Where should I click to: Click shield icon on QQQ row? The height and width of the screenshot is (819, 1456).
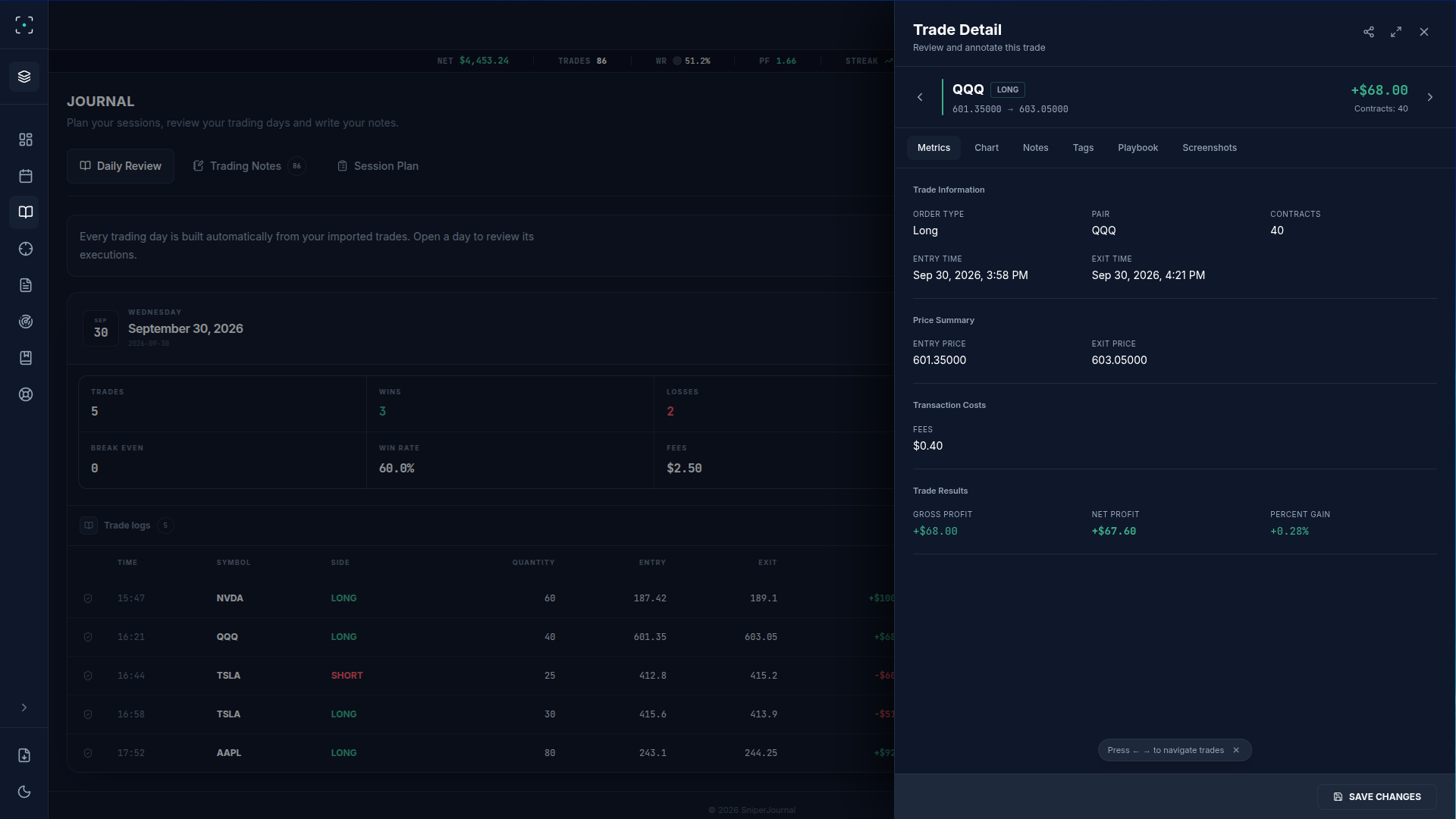click(88, 637)
